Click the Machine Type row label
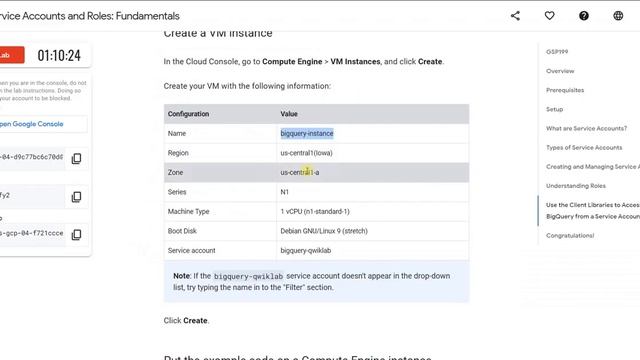The image size is (640, 360). pyautogui.click(x=189, y=211)
